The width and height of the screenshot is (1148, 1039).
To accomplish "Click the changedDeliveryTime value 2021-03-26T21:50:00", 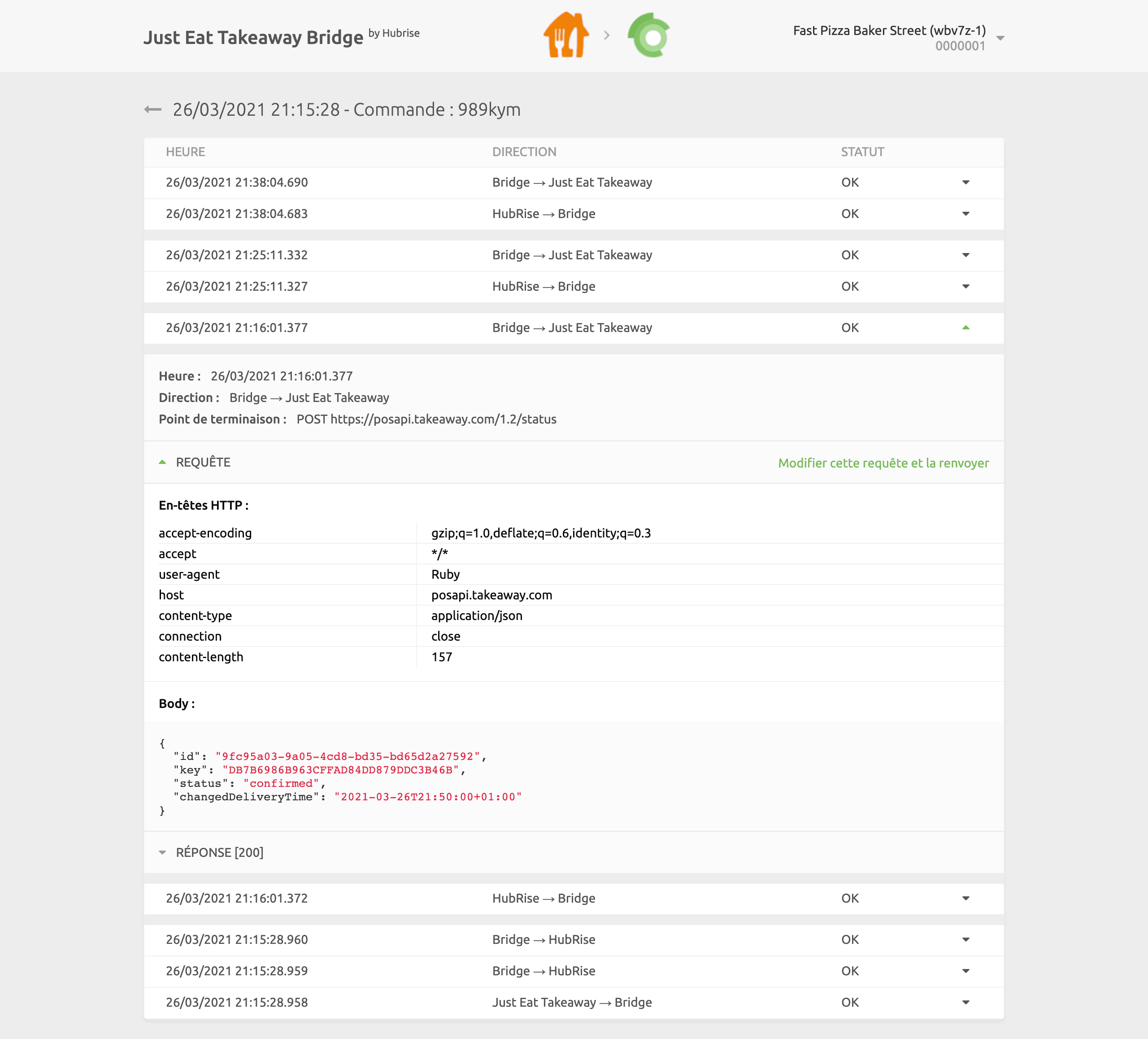I will (x=428, y=797).
